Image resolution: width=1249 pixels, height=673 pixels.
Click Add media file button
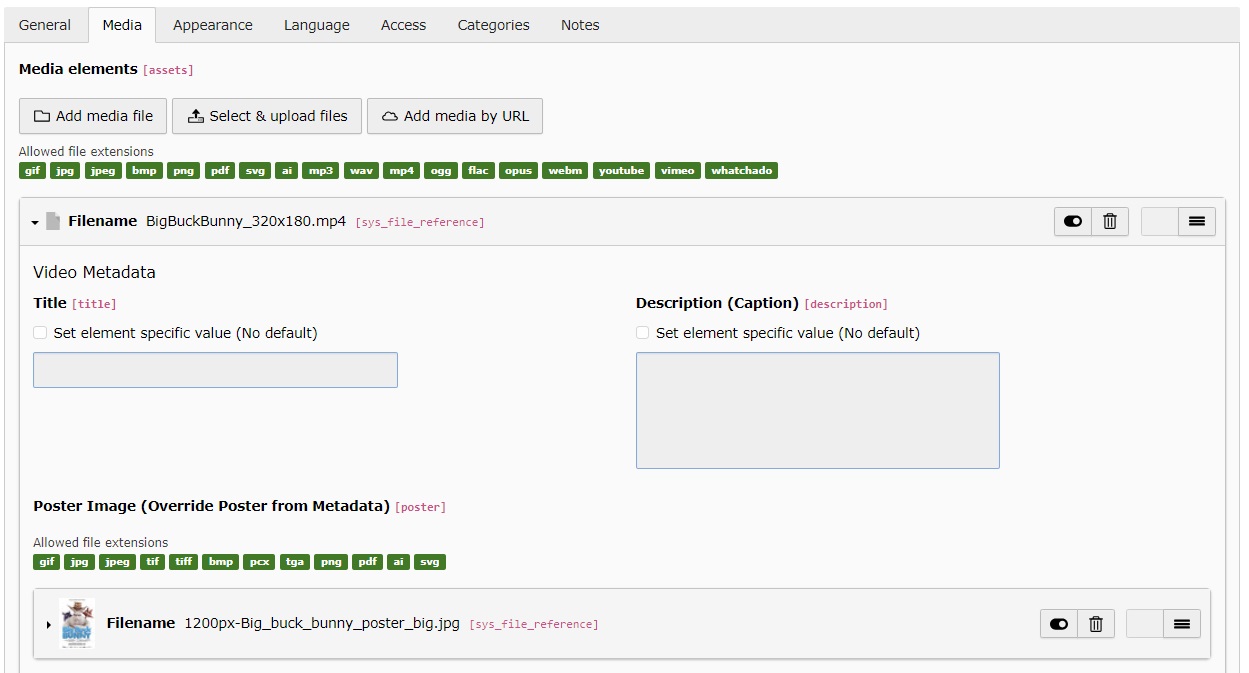(x=93, y=116)
